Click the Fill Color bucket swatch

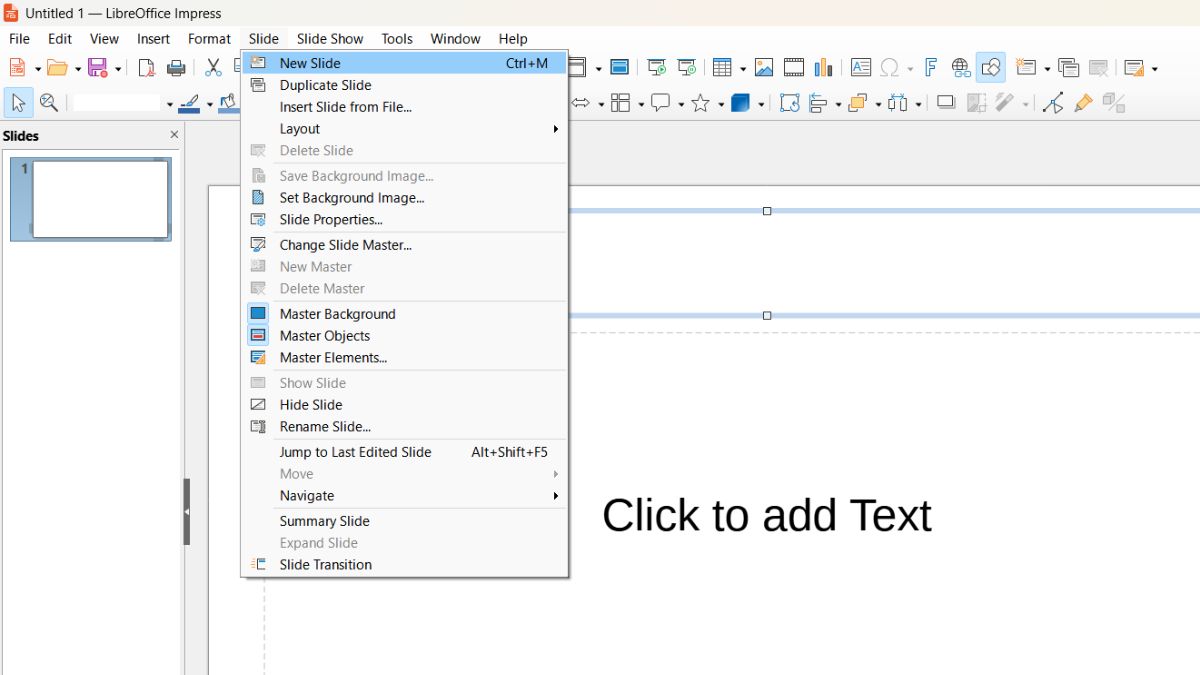pos(229,103)
